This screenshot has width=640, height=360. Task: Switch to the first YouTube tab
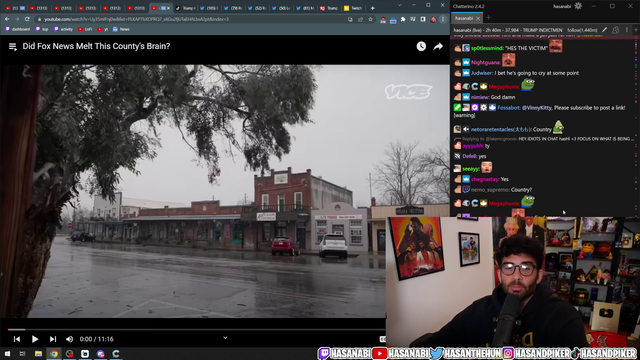click(x=15, y=8)
